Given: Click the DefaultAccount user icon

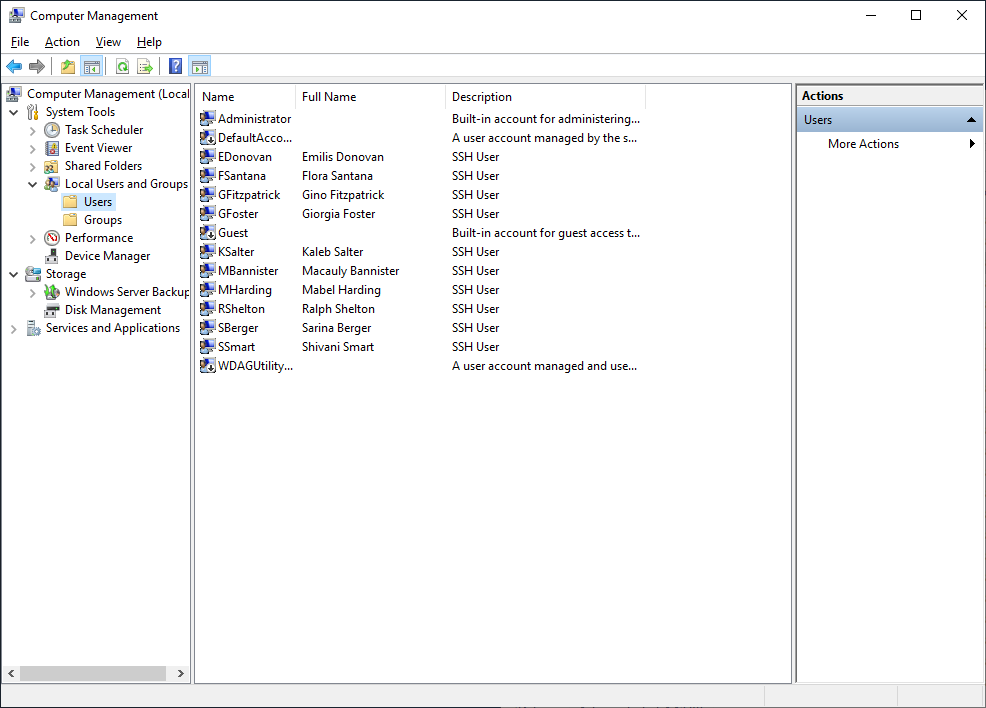Looking at the screenshot, I should coord(208,138).
